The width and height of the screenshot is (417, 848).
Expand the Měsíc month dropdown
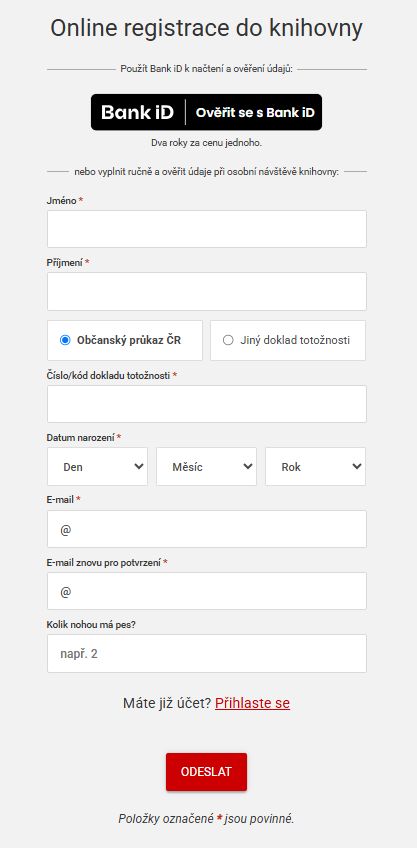207,467
